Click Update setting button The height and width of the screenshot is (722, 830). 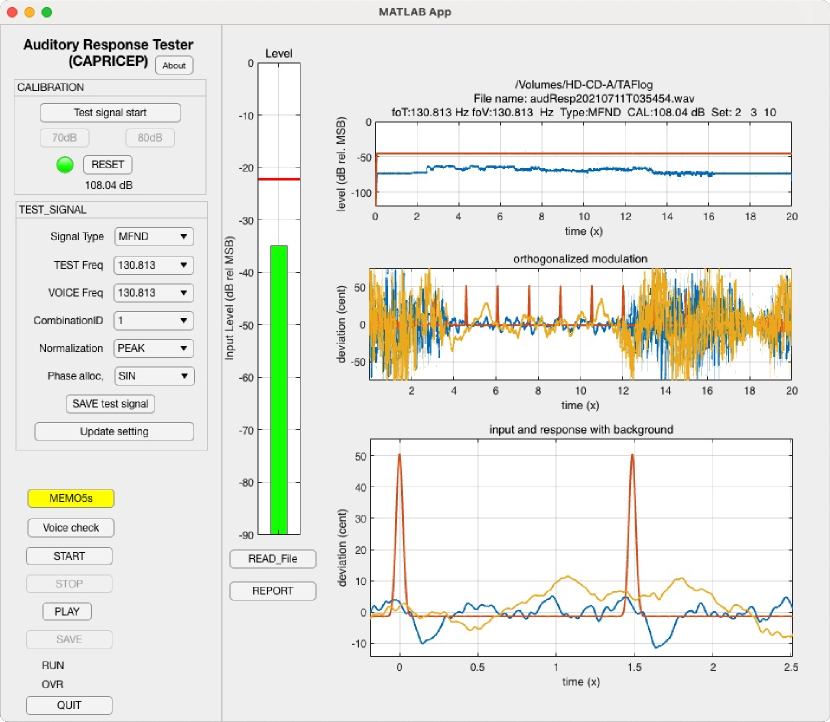(x=114, y=431)
